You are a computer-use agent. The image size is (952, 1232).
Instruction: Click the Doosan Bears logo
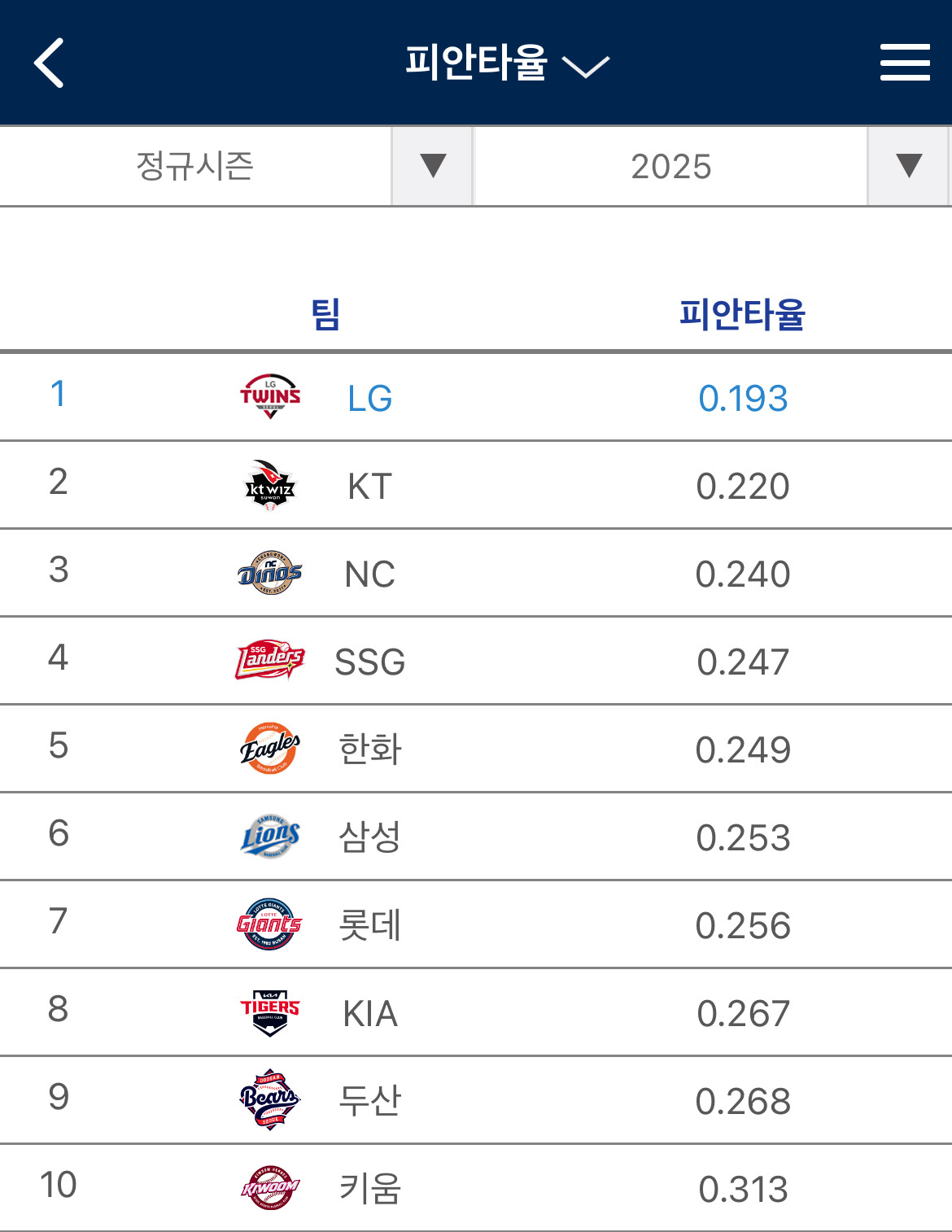(270, 1099)
